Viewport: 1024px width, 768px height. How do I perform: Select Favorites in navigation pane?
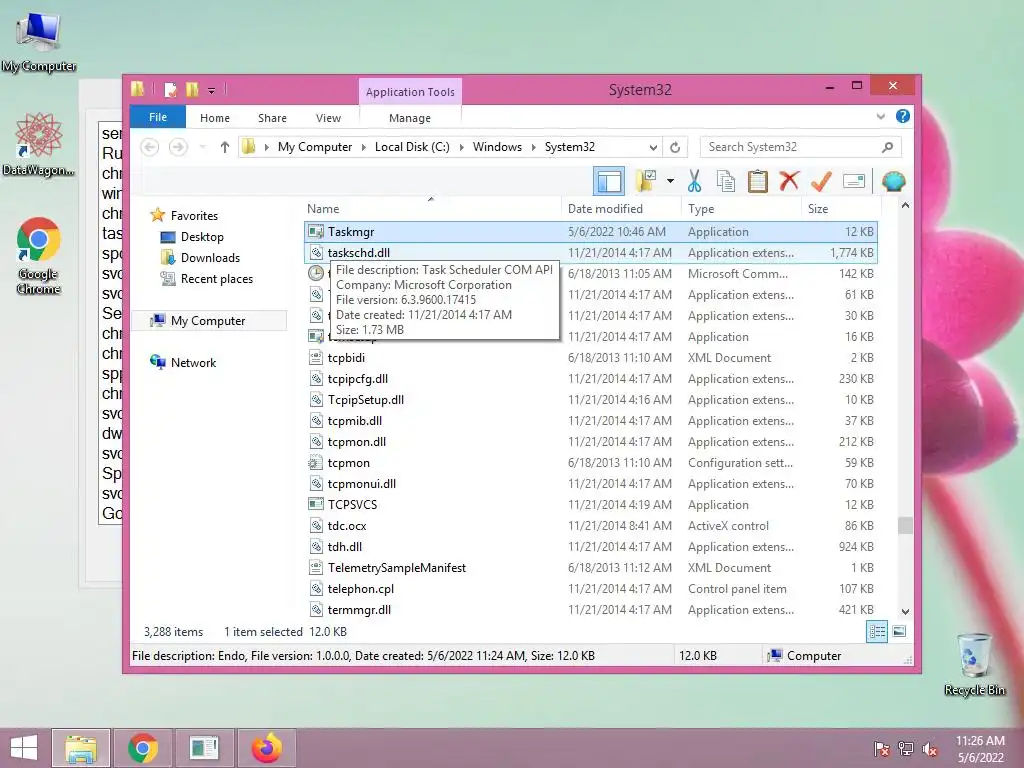[194, 216]
